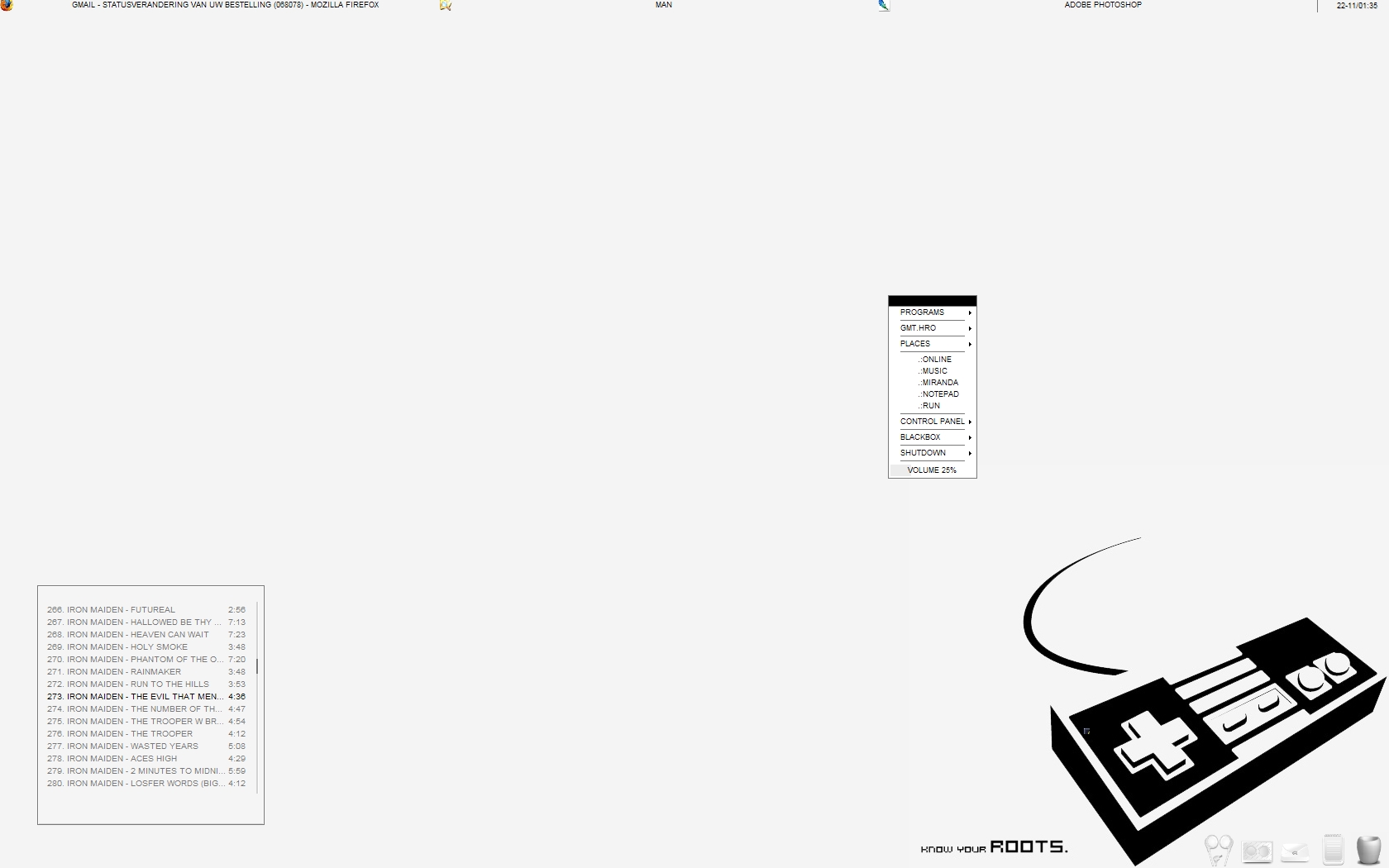The height and width of the screenshot is (868, 1389).
Task: Select the CONTROL PANEL menu entry
Action: tap(933, 422)
